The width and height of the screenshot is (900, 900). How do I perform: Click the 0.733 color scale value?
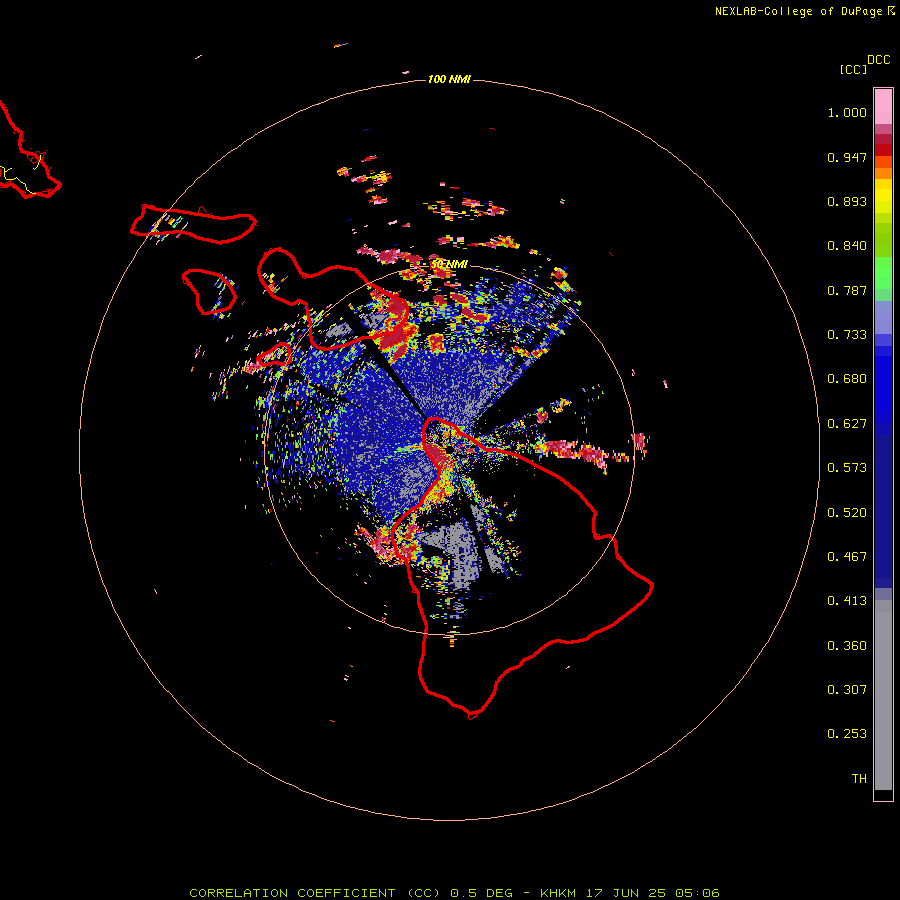(847, 335)
